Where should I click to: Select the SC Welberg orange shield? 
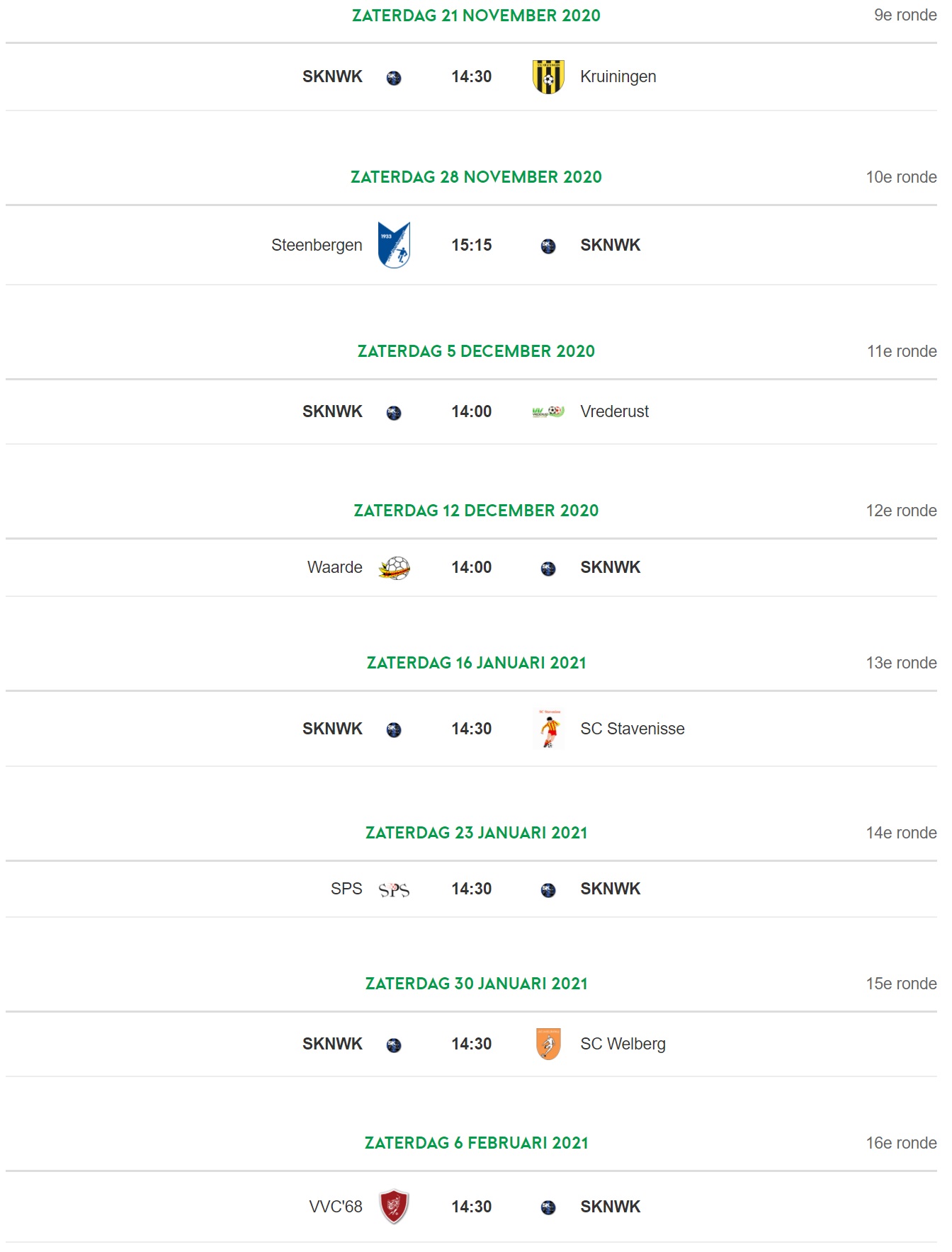tap(548, 1044)
